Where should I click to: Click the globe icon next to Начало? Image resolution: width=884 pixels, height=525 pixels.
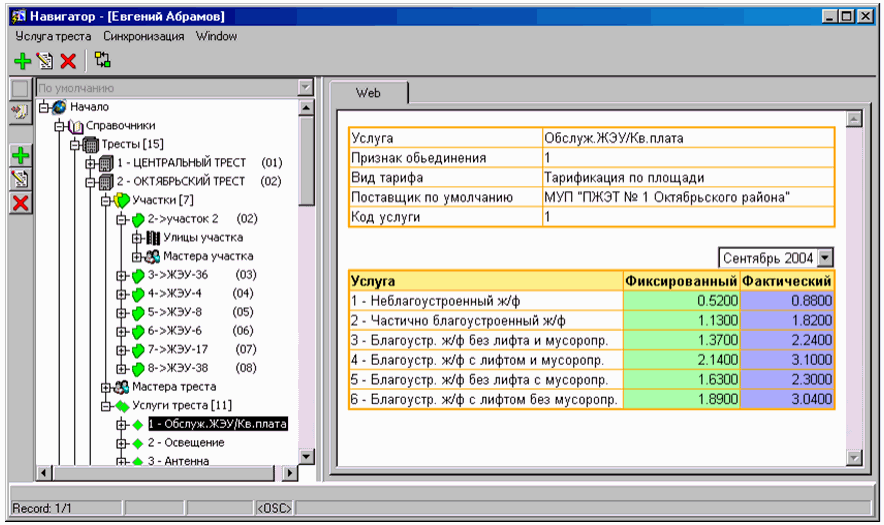(x=59, y=107)
